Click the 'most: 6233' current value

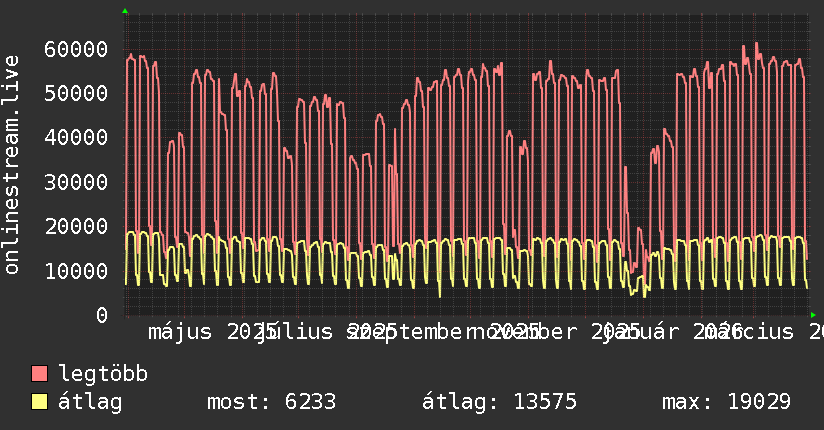[270, 403]
